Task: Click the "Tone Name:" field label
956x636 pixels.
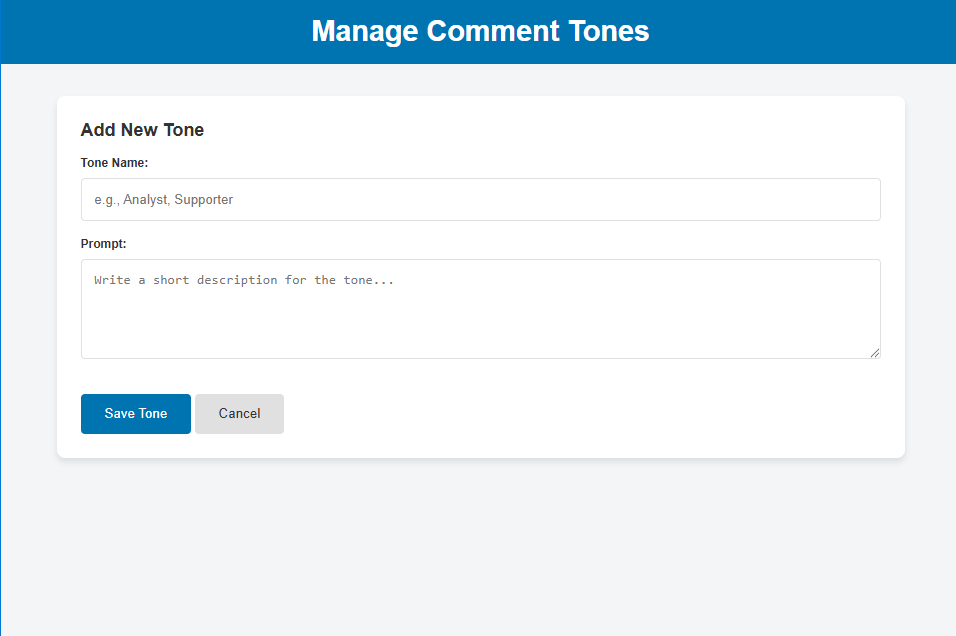Action: [114, 162]
